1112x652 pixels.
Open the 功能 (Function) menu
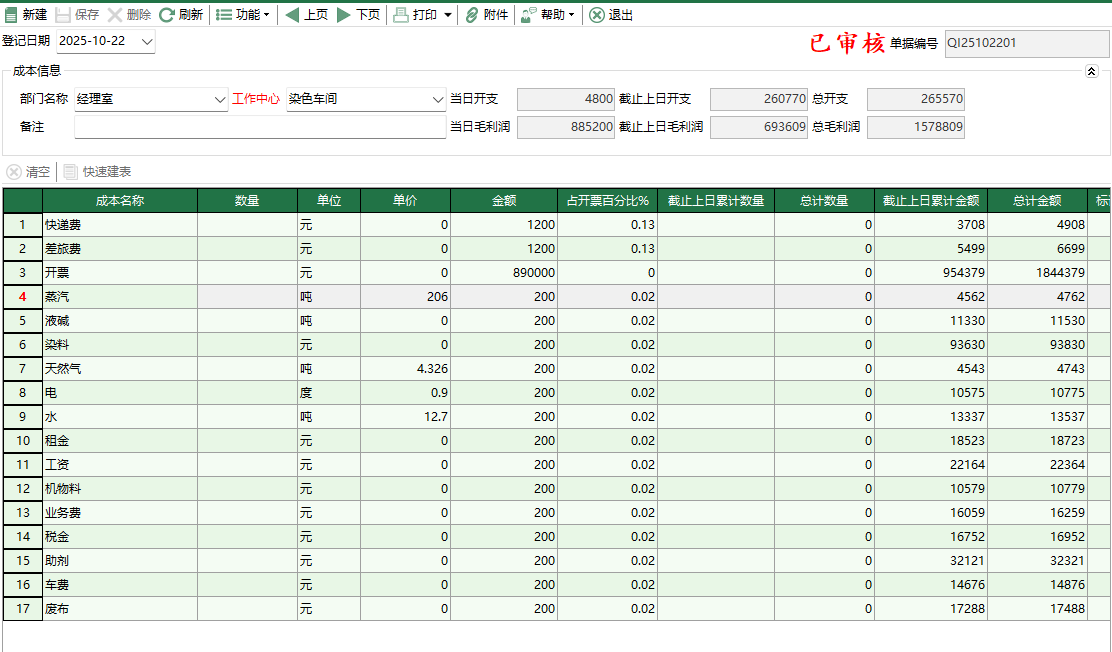(x=242, y=15)
